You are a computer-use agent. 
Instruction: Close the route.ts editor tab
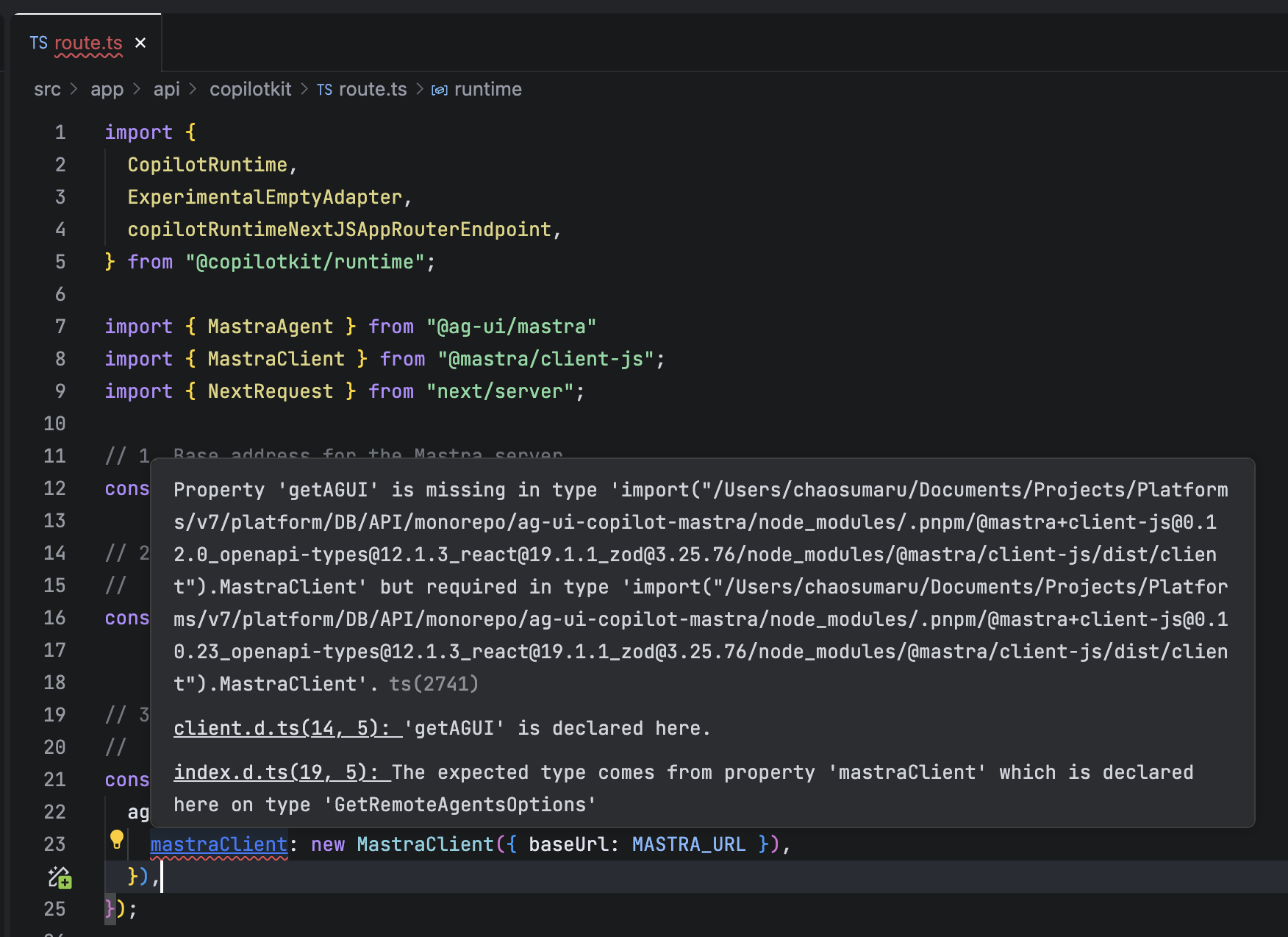140,43
